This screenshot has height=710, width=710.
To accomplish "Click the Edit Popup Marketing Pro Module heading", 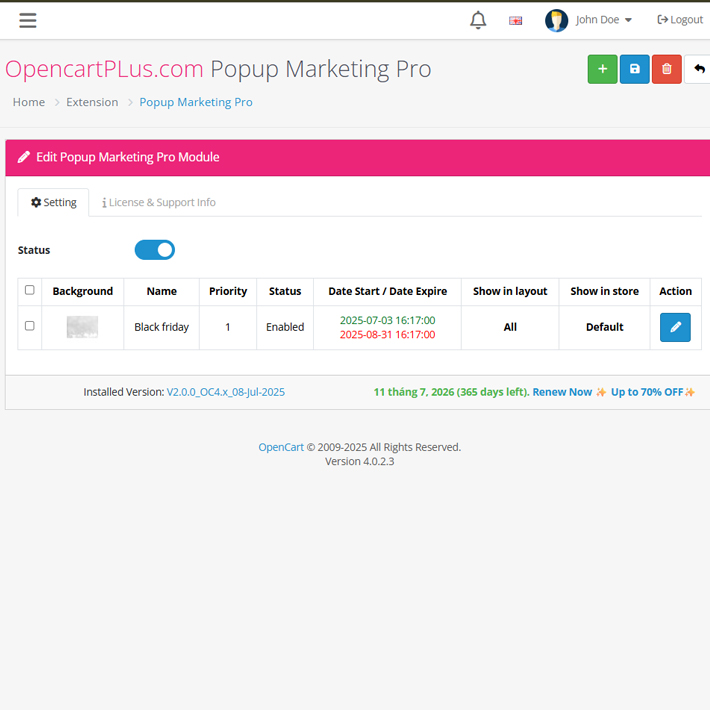I will coord(128,157).
